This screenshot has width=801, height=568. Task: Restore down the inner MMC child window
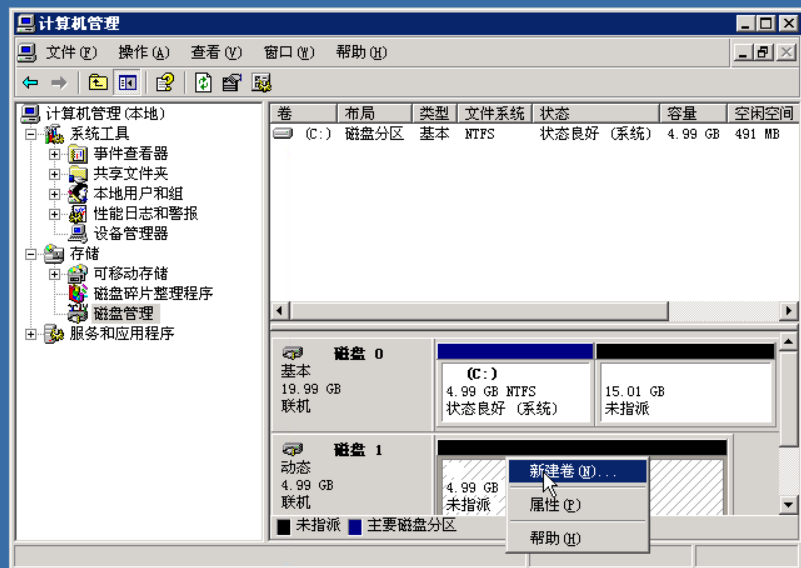[x=764, y=52]
